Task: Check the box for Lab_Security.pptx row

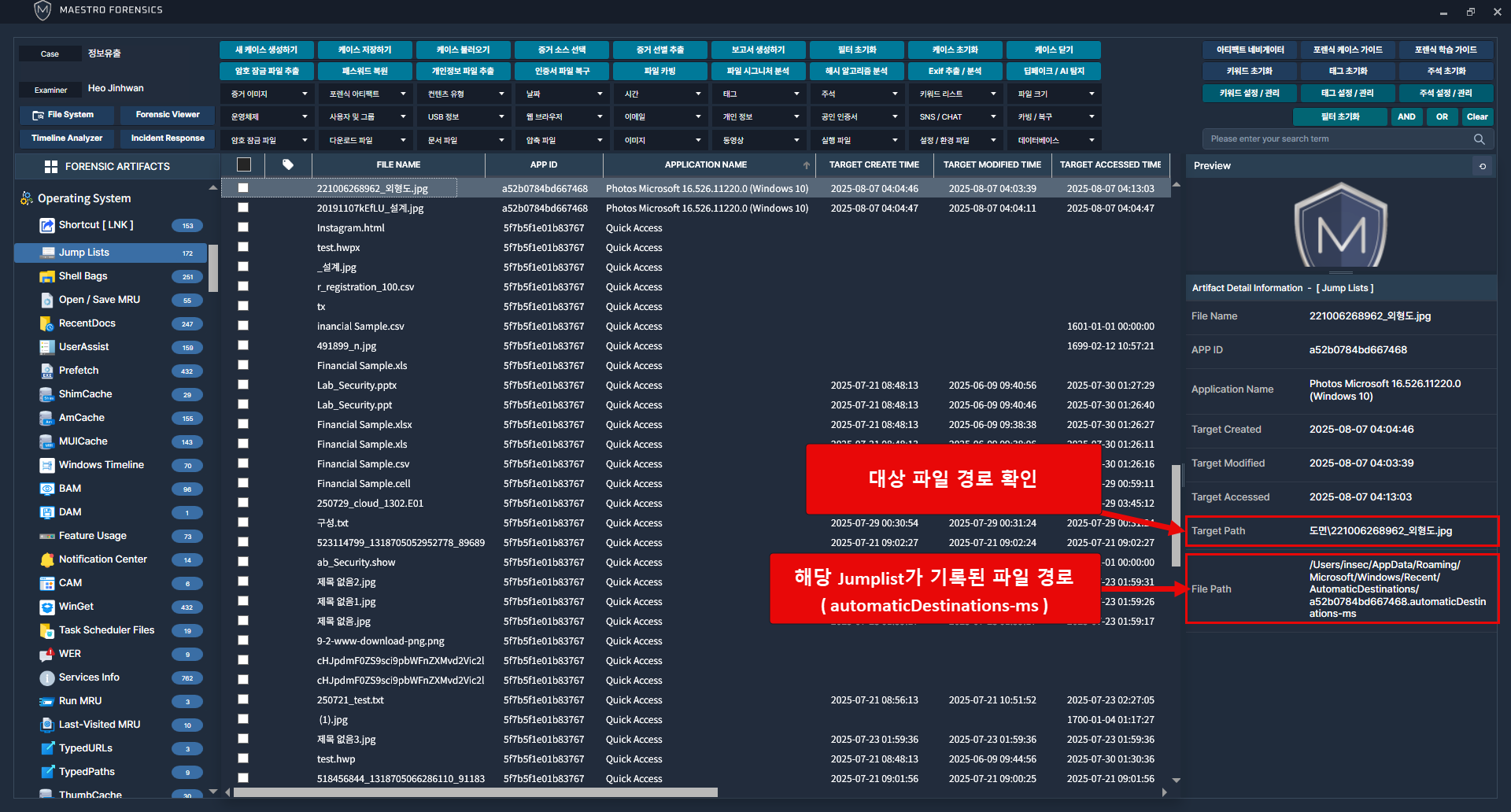Action: point(243,385)
